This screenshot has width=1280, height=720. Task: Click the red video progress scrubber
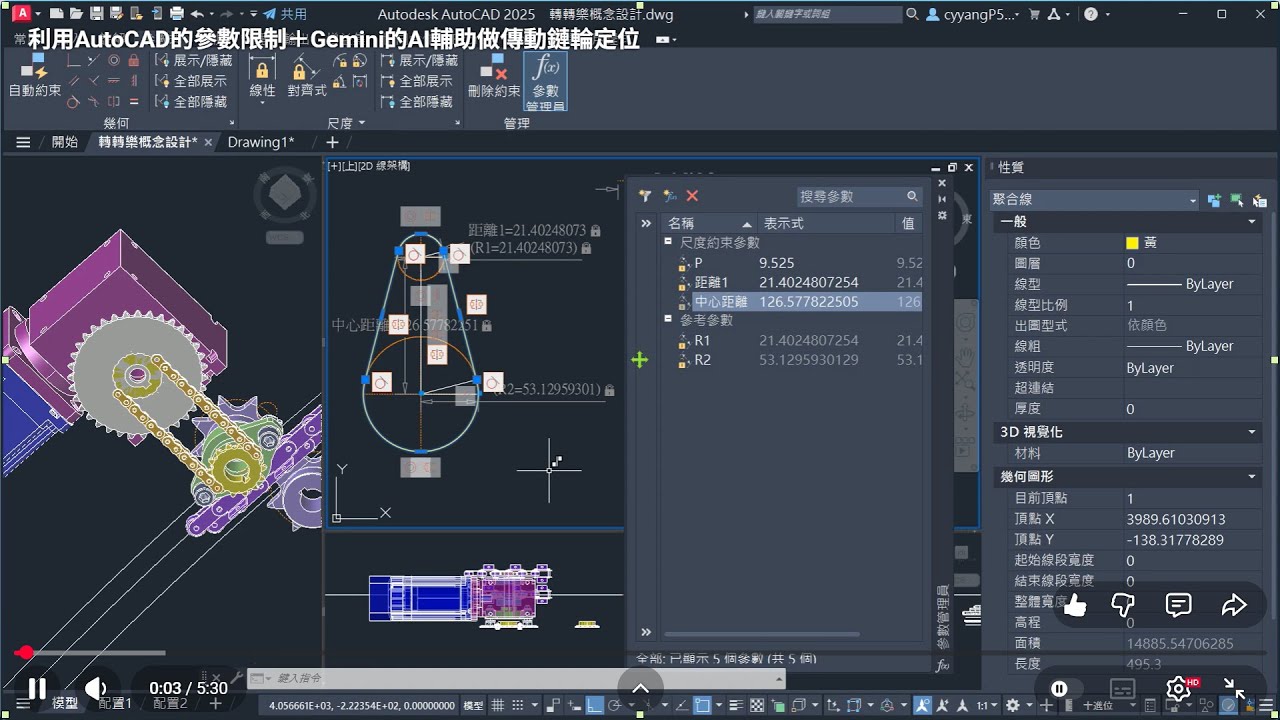24,652
